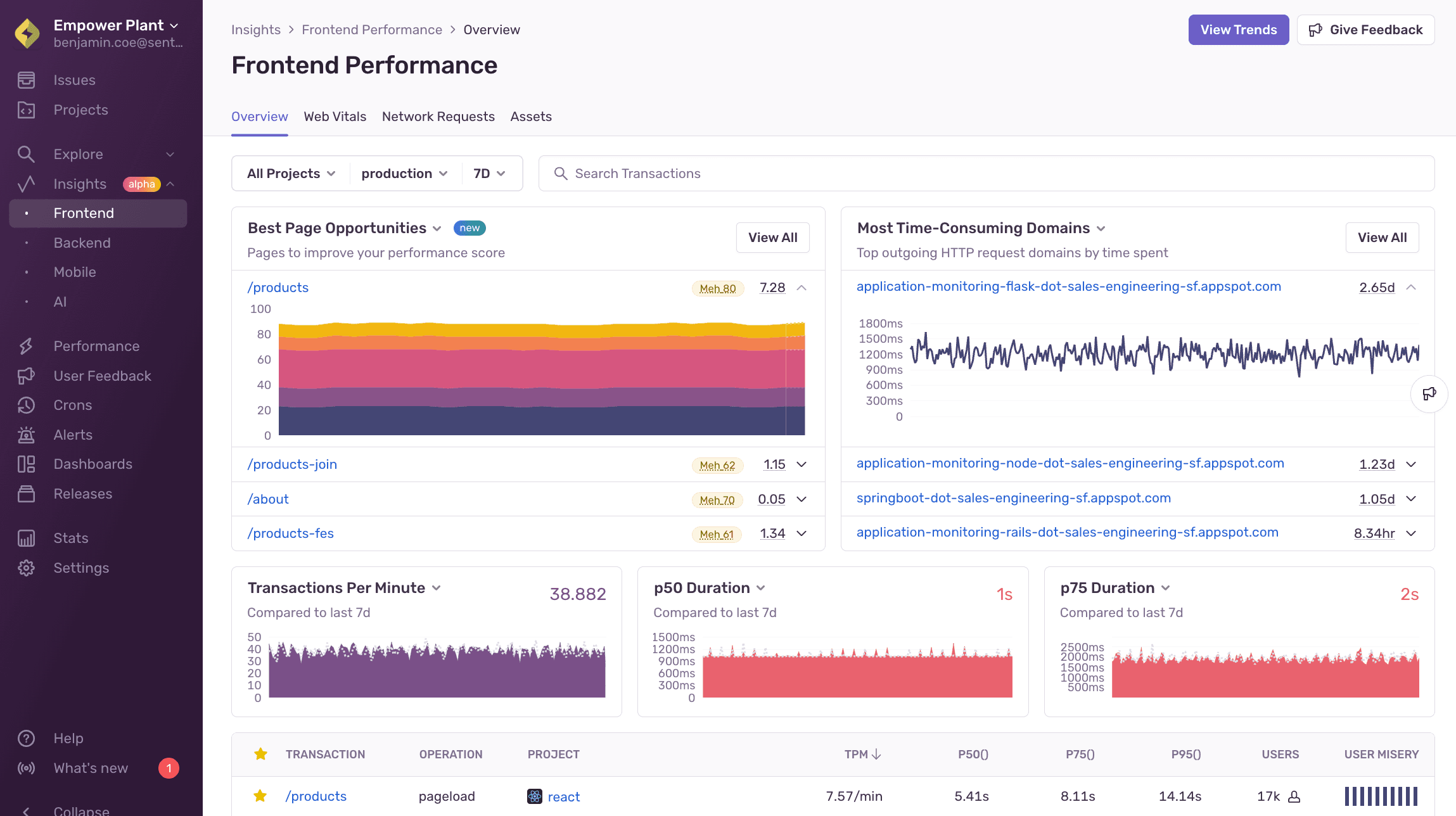Image resolution: width=1456 pixels, height=816 pixels.
Task: Click the View Trends button
Action: pyautogui.click(x=1238, y=29)
